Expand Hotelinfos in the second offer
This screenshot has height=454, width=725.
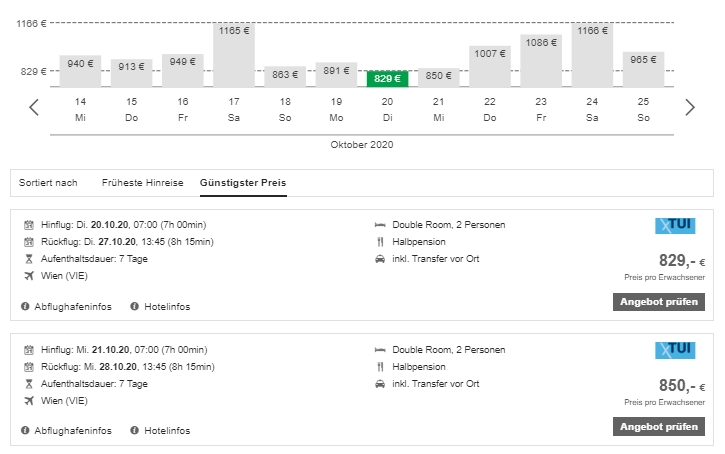166,430
